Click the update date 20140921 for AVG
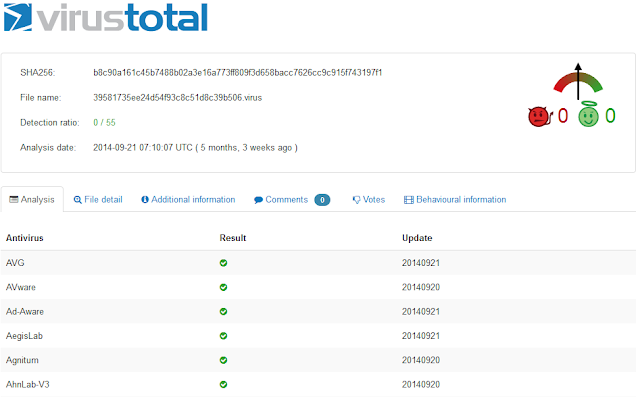This screenshot has height=397, width=640. [x=421, y=263]
